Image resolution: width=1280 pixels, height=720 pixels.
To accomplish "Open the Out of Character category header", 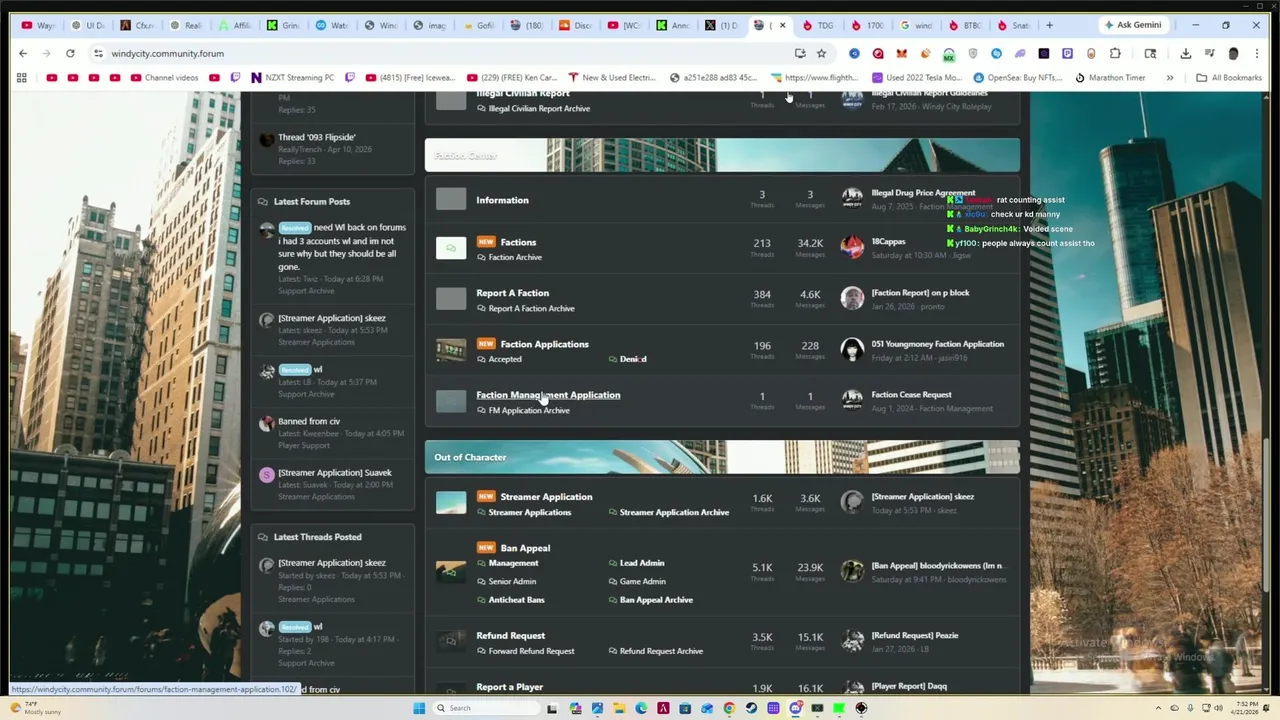I will point(470,457).
